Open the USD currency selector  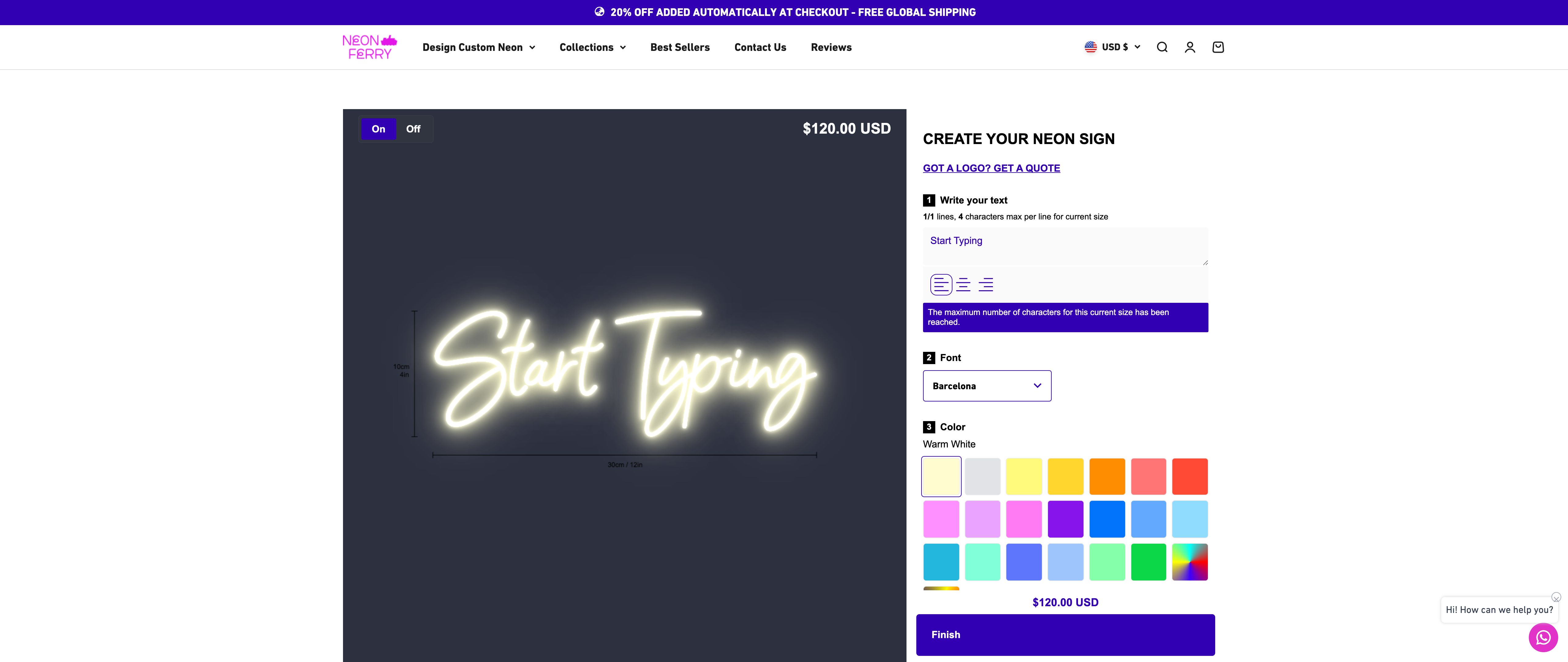tap(1112, 47)
